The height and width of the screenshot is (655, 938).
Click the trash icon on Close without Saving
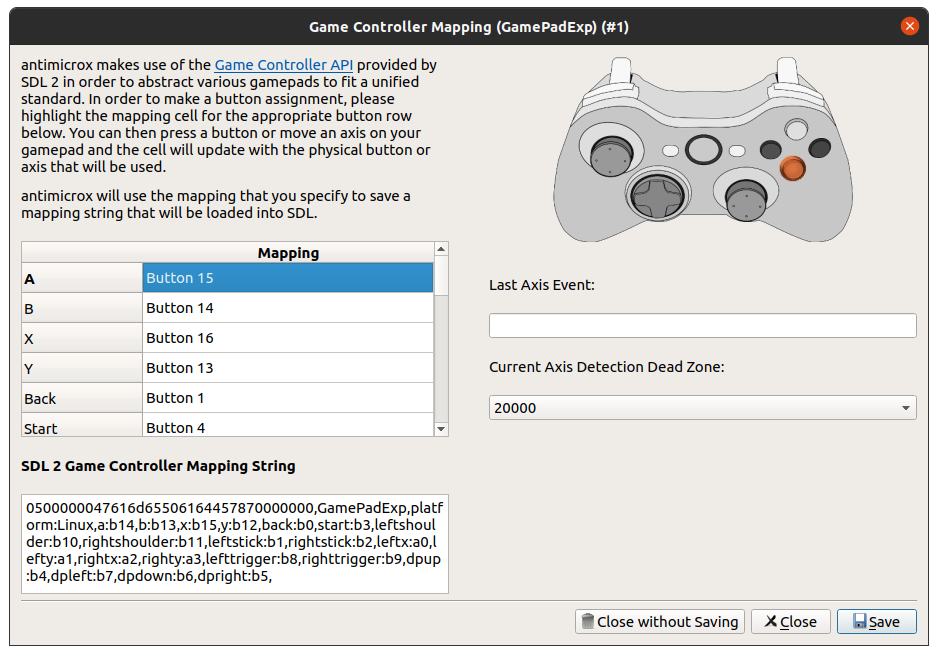point(588,622)
